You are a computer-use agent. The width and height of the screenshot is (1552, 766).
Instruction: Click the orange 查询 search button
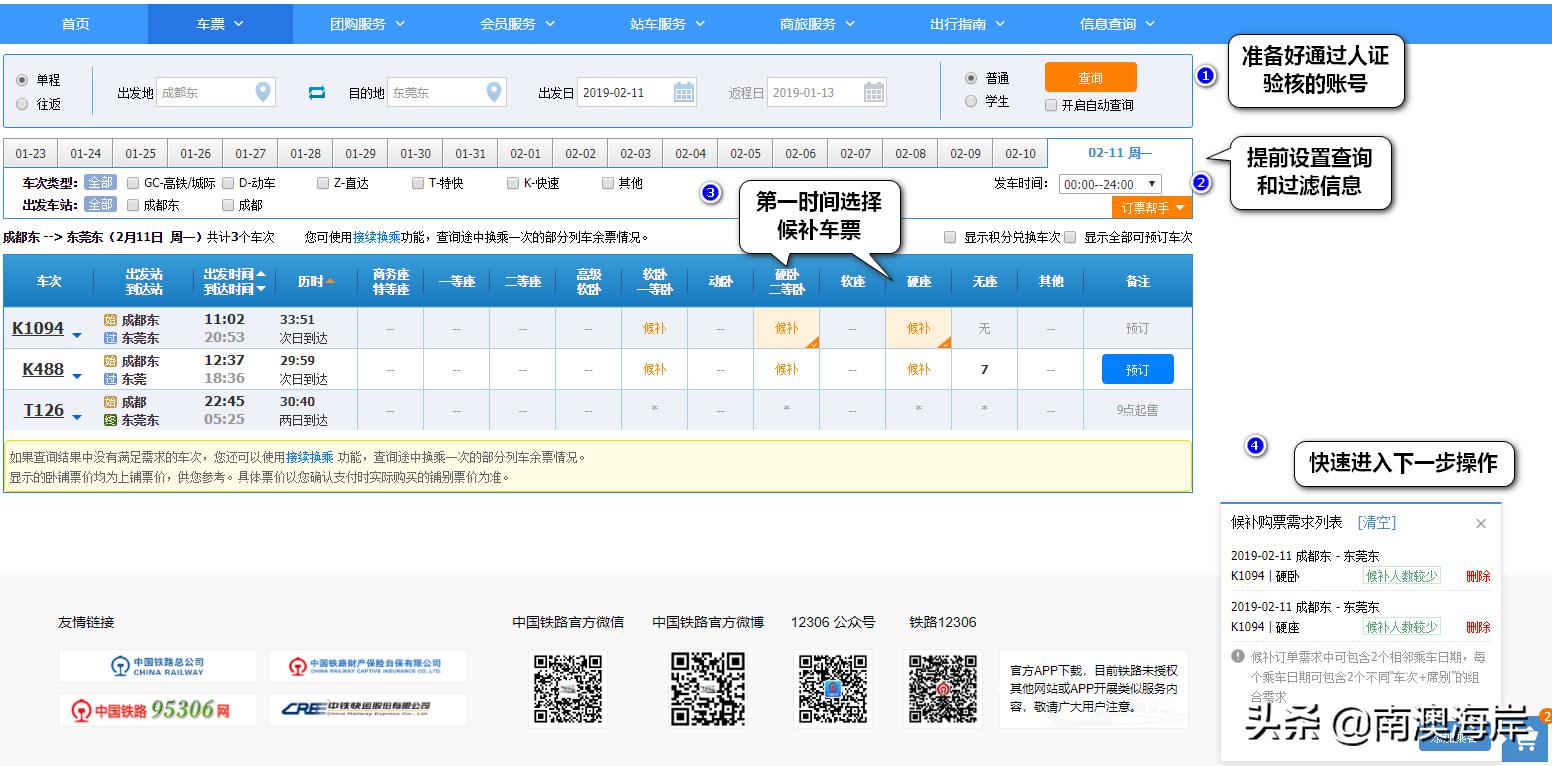(1090, 77)
